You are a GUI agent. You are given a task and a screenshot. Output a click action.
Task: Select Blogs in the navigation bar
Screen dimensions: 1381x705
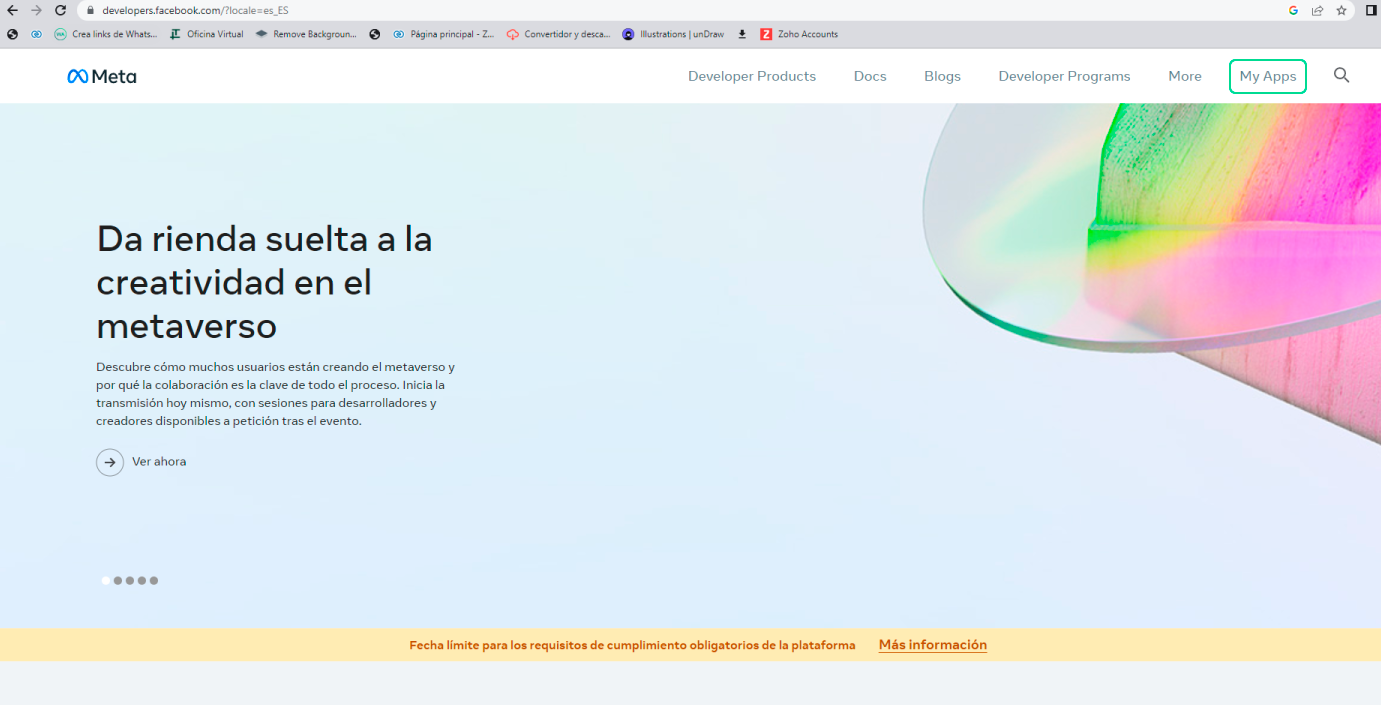click(941, 76)
